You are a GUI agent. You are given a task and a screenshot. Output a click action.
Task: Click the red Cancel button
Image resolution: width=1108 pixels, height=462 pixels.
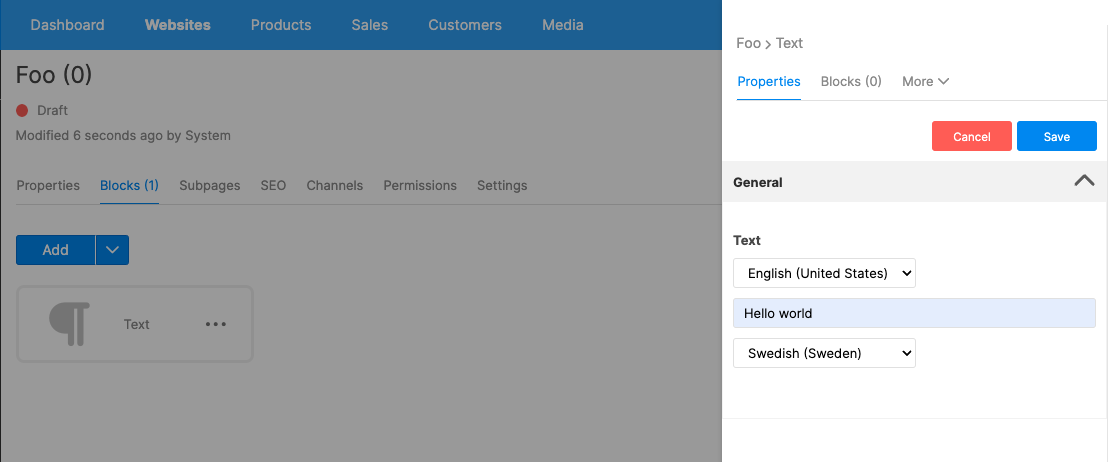972,136
